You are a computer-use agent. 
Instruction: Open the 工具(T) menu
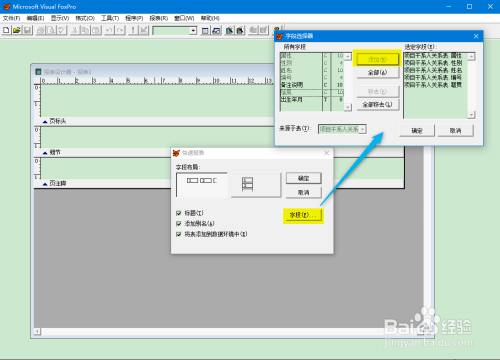pyautogui.click(x=110, y=18)
